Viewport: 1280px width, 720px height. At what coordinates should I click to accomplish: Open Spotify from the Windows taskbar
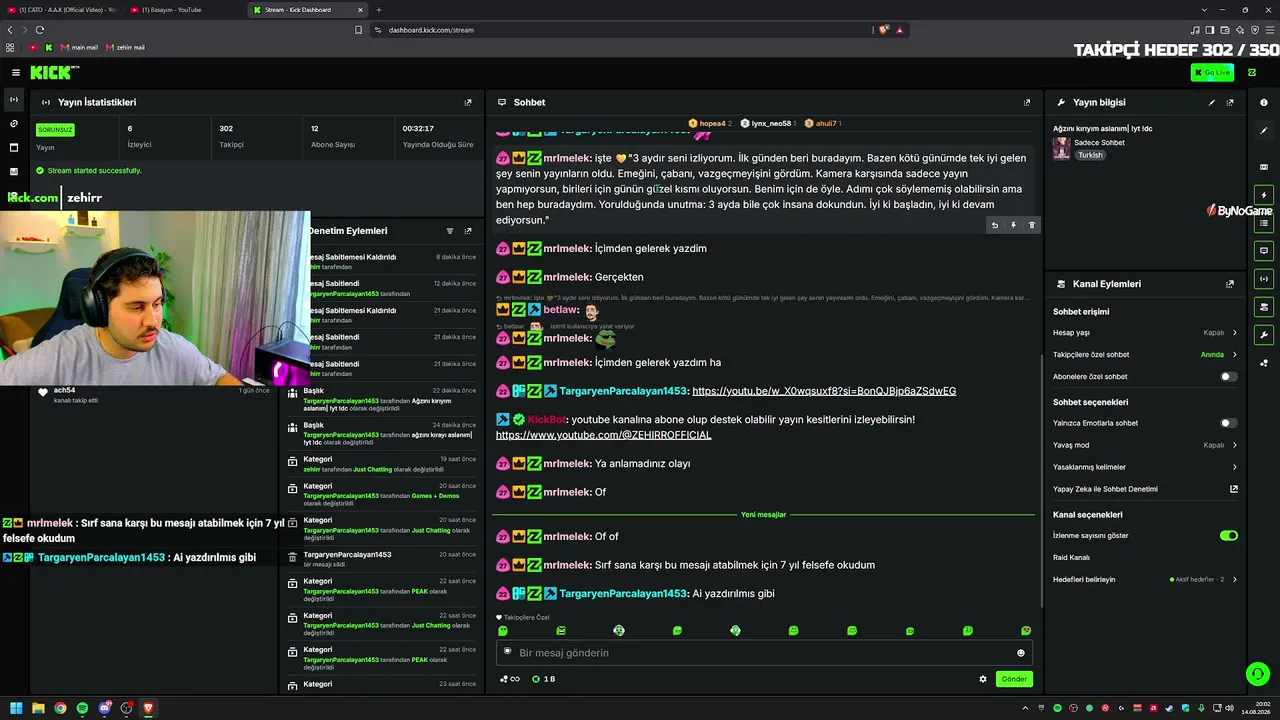82,708
